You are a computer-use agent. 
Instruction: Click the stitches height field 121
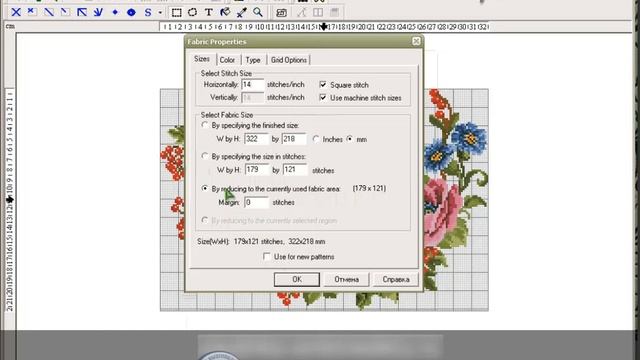point(295,170)
